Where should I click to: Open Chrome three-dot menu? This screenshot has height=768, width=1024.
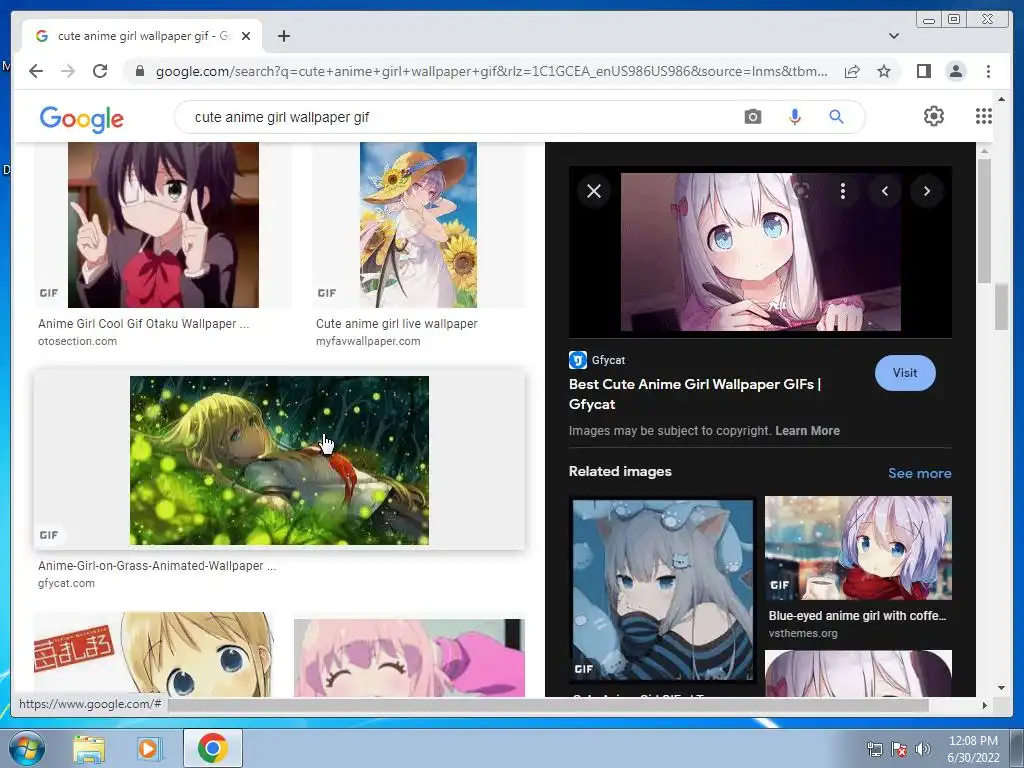tap(988, 71)
